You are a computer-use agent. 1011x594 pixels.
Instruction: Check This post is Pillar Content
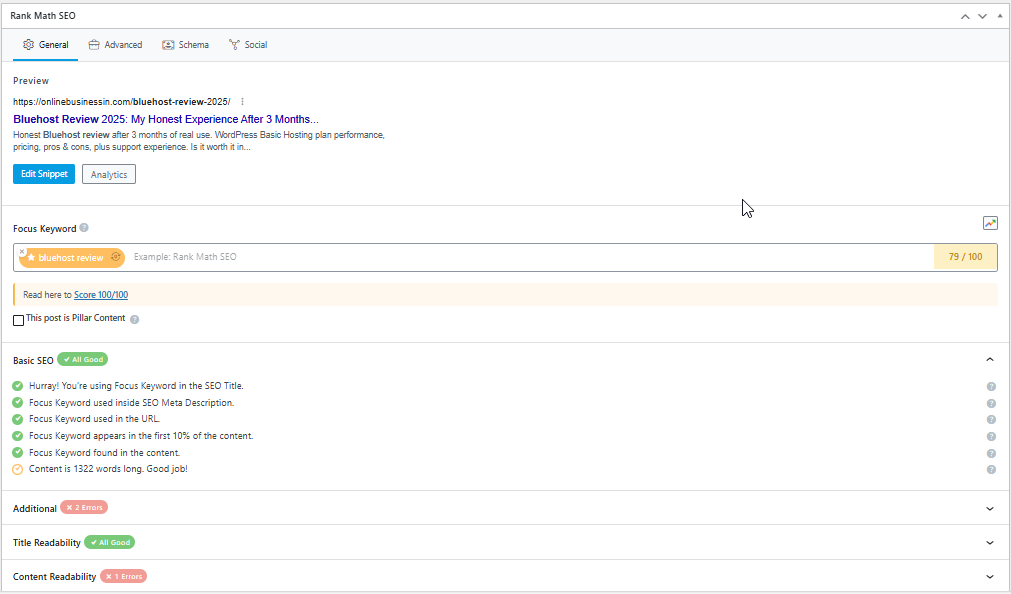point(19,320)
